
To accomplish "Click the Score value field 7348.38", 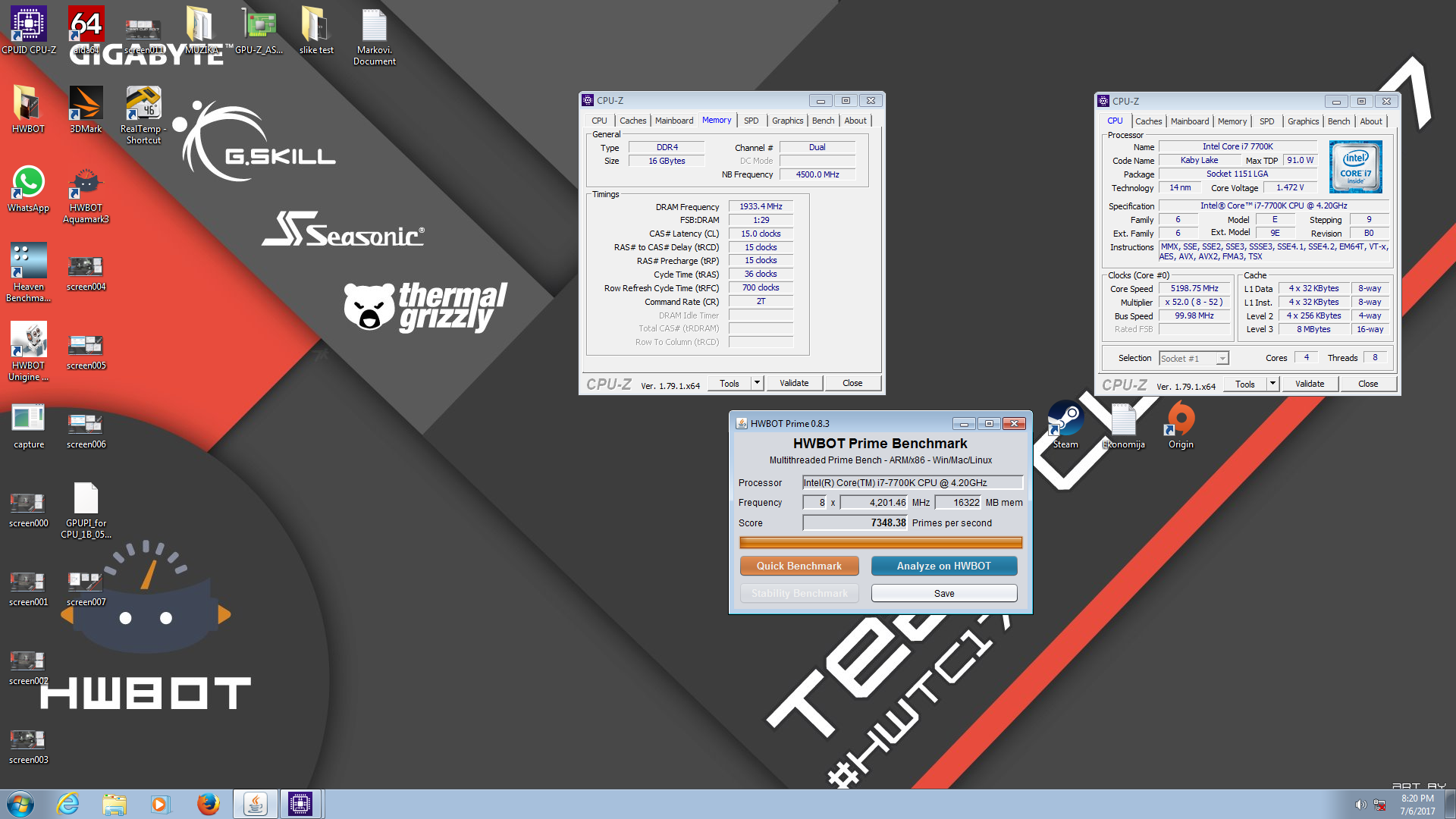I will pos(855,522).
